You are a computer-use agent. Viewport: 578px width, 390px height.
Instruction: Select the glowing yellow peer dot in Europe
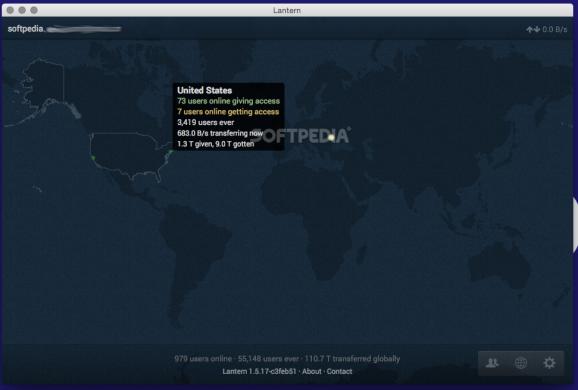tap(331, 137)
